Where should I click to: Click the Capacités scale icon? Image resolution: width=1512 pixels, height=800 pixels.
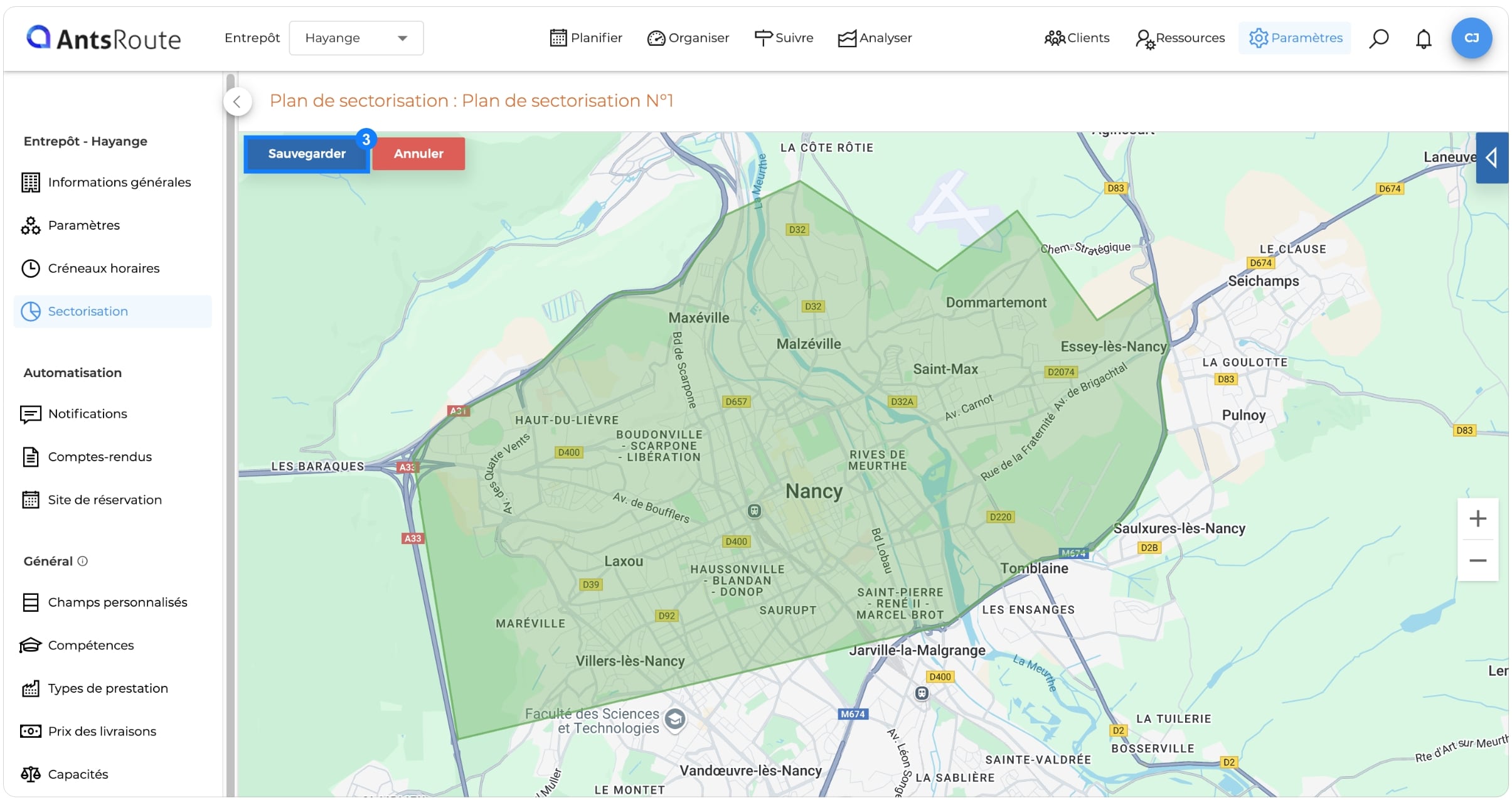tap(30, 774)
